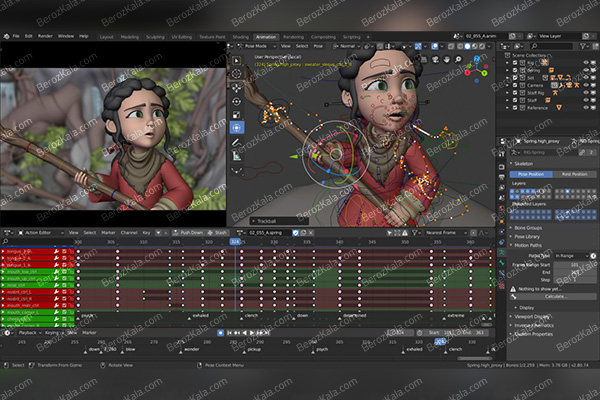Open the Pose menu in viewport header
The width and height of the screenshot is (600, 400).
(318, 46)
